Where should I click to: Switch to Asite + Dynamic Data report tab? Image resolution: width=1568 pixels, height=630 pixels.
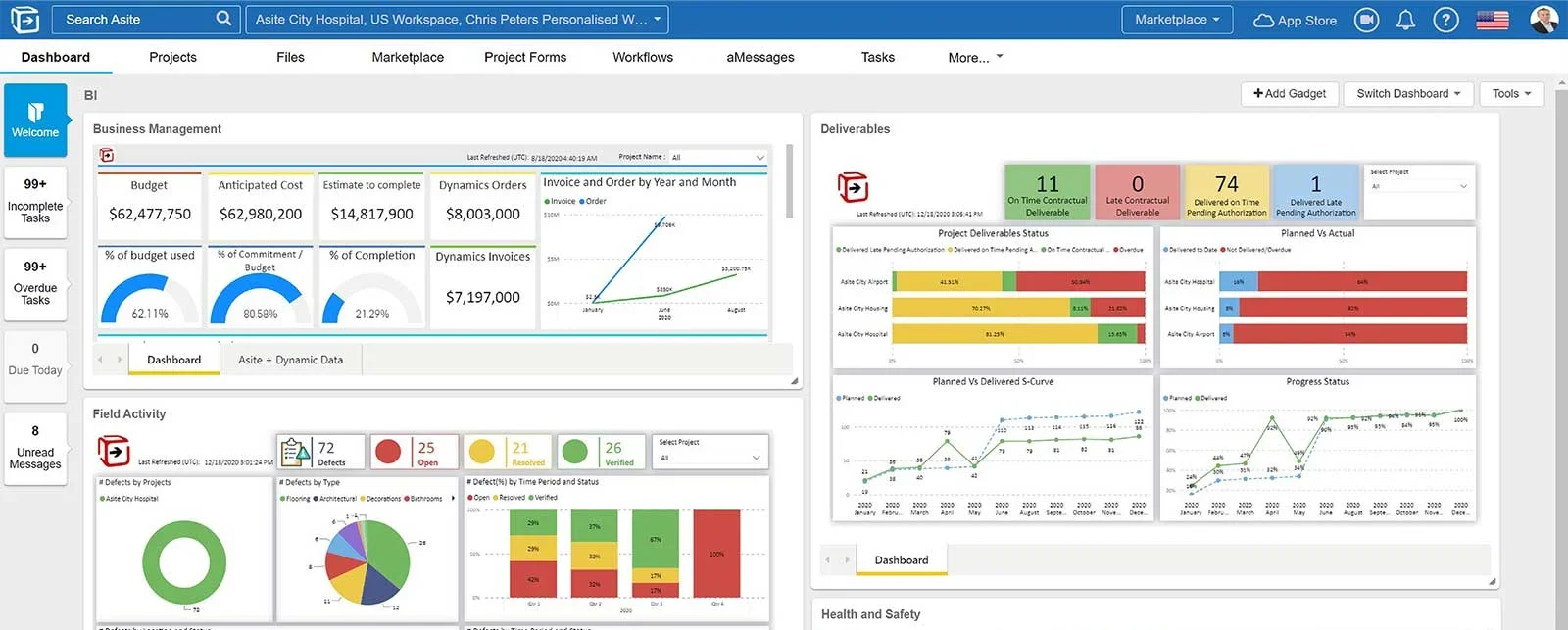tap(291, 360)
